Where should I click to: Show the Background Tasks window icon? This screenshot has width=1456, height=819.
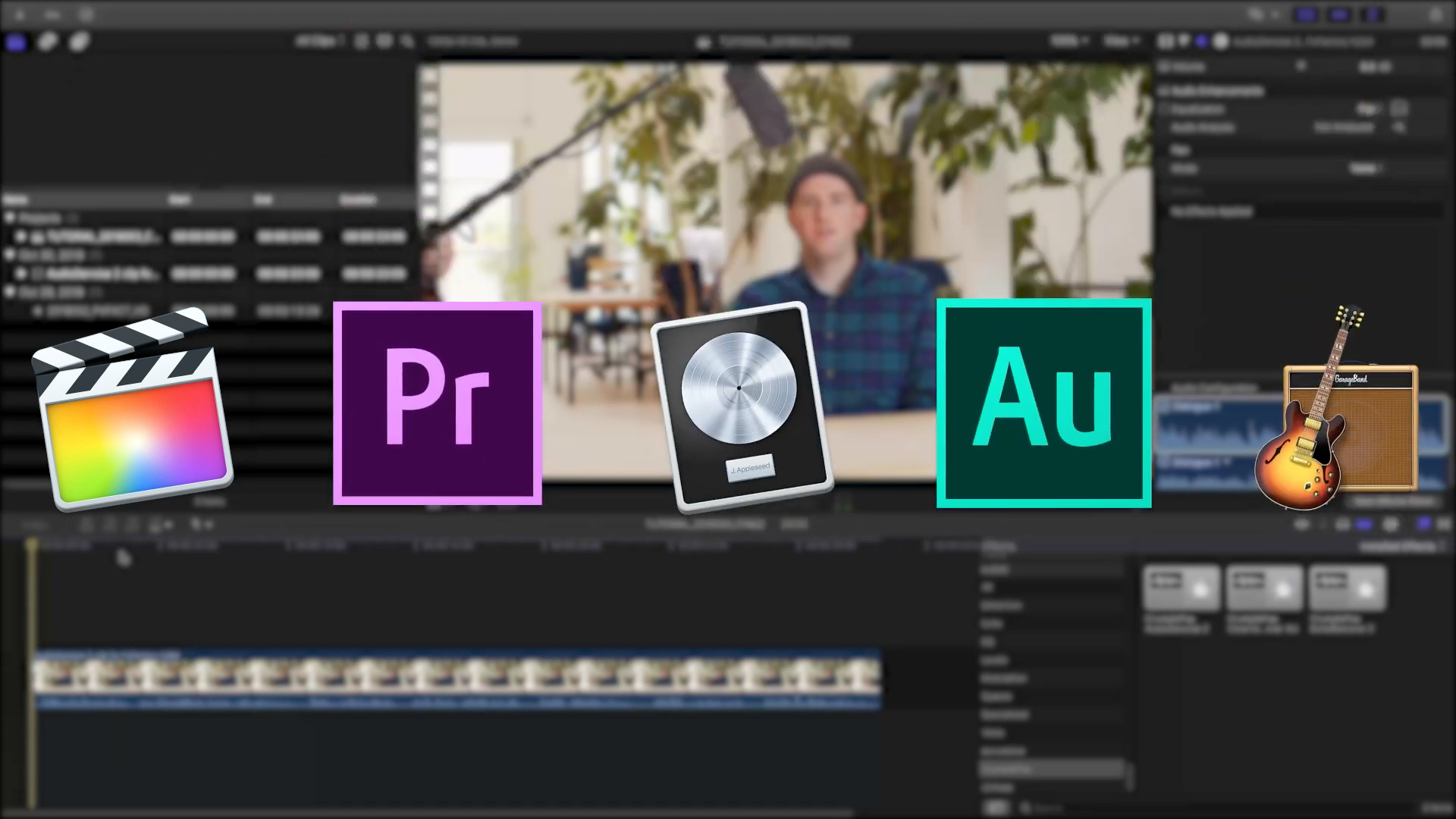click(86, 14)
